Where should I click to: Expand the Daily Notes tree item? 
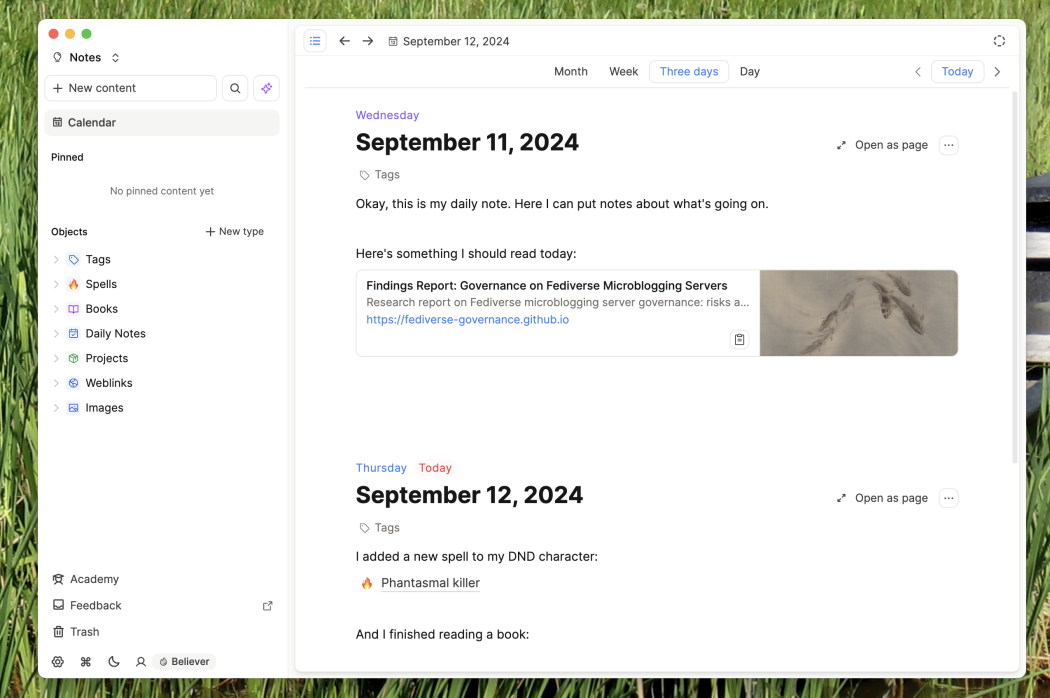tap(56, 334)
